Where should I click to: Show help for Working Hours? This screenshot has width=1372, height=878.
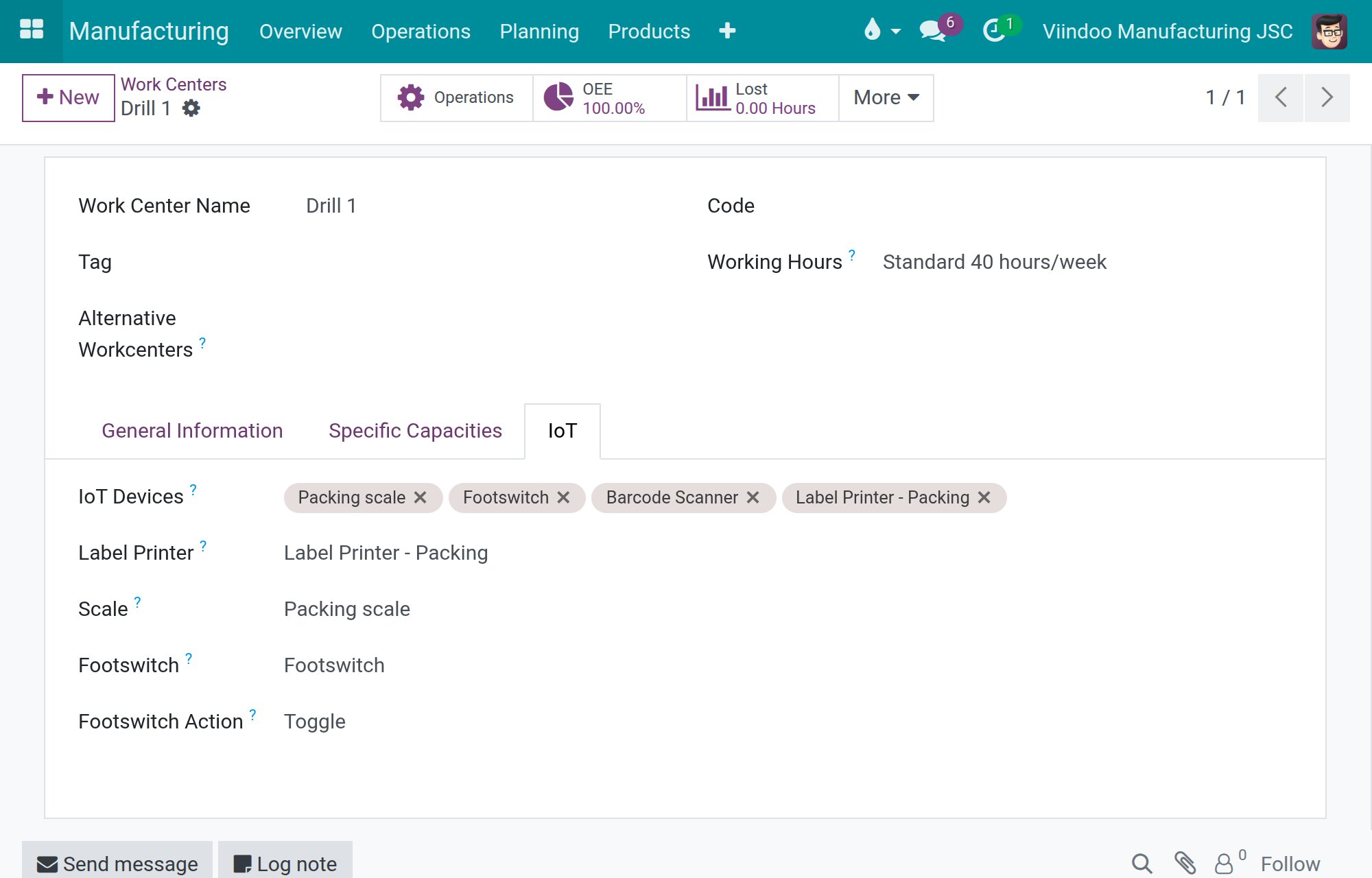[852, 255]
